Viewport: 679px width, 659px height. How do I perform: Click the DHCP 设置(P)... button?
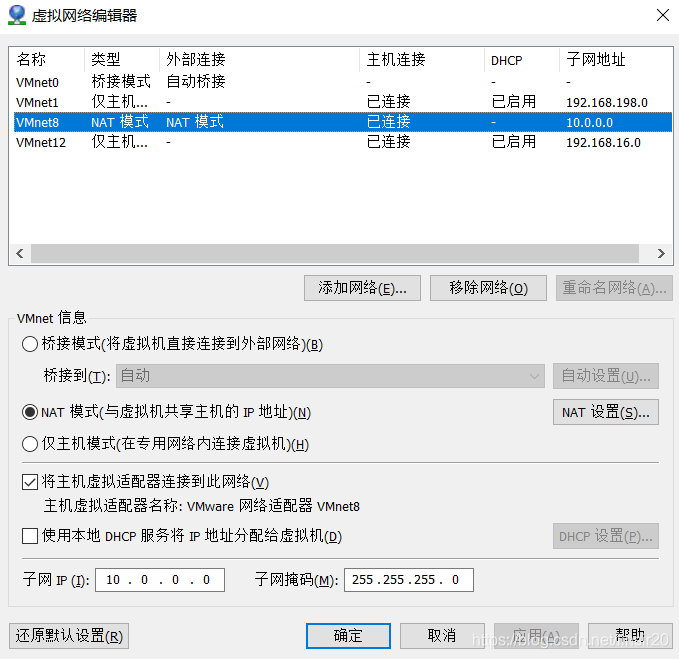pyautogui.click(x=606, y=536)
